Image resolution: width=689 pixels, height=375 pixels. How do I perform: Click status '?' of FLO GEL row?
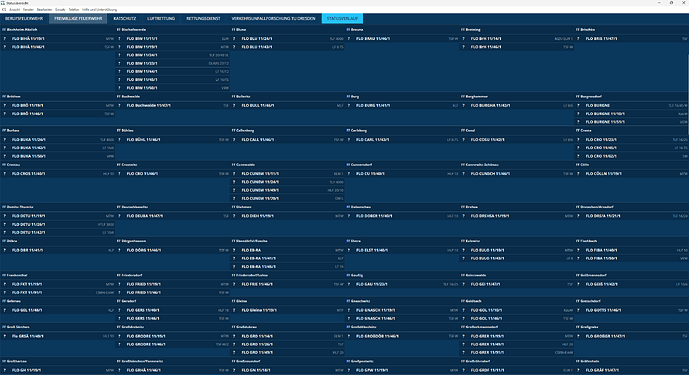5,310
